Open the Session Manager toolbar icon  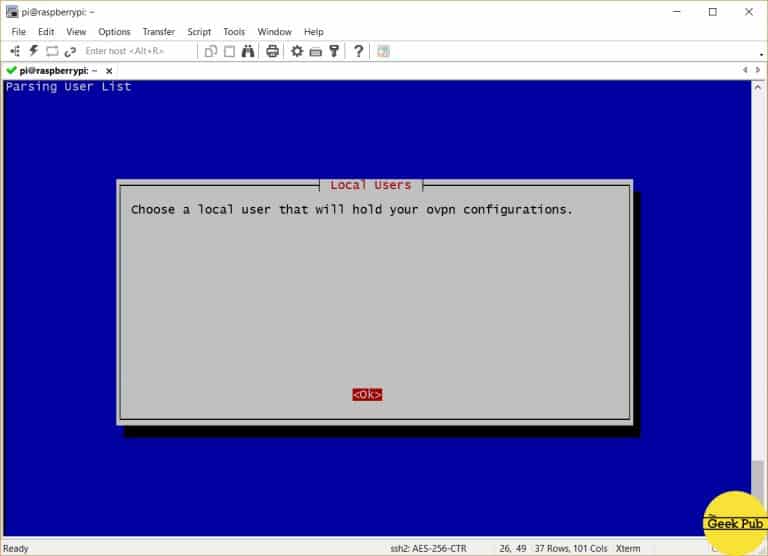(x=15, y=51)
